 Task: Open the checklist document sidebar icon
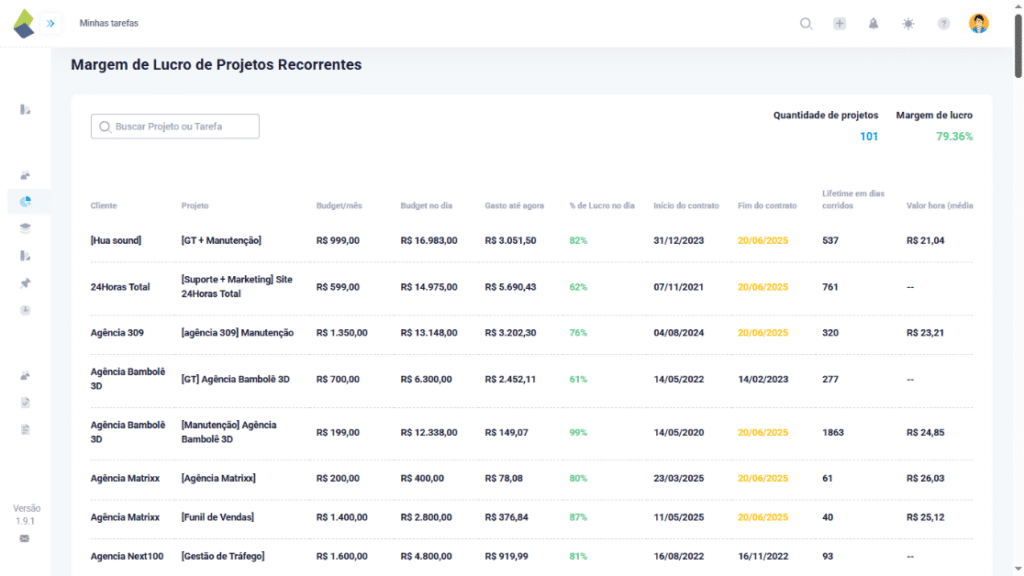pyautogui.click(x=25, y=402)
